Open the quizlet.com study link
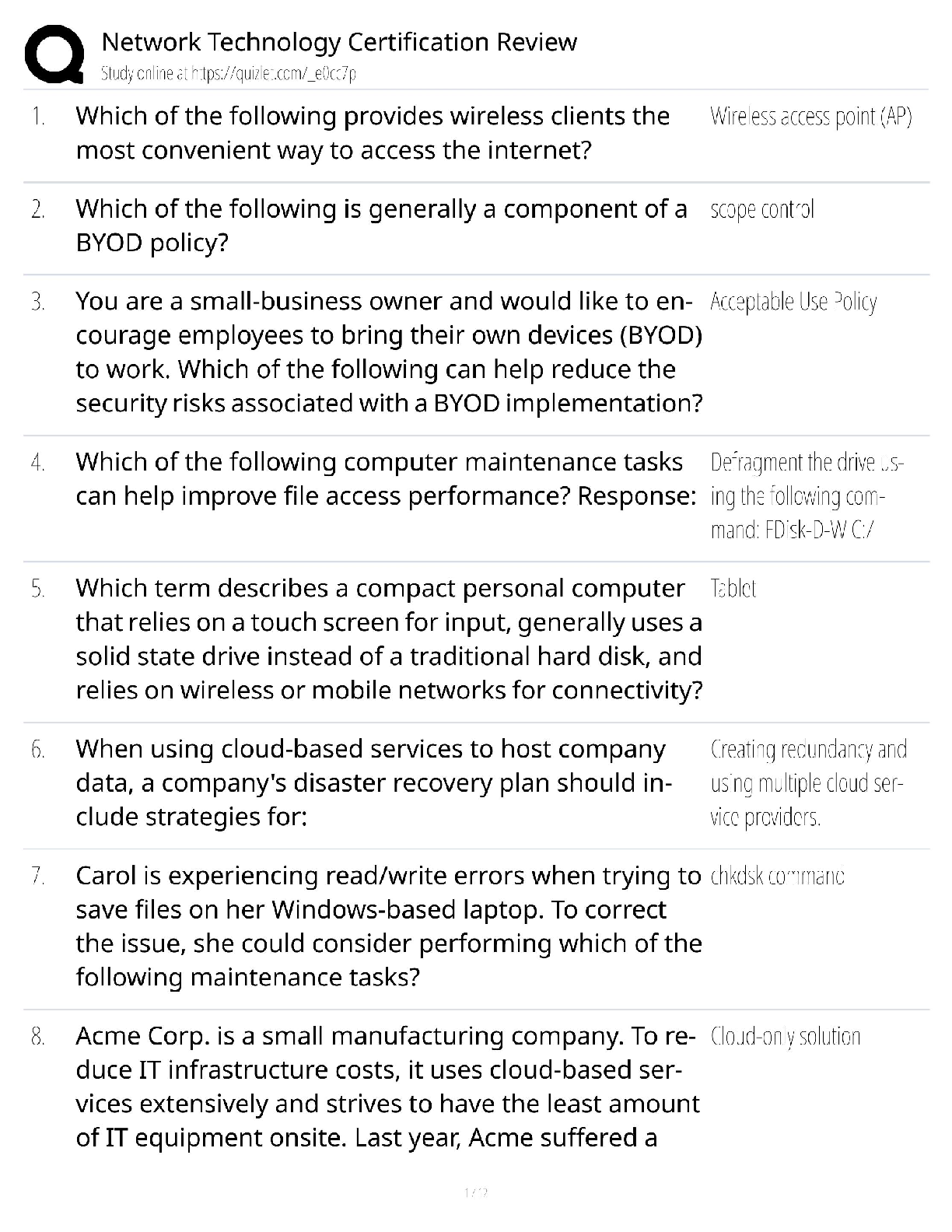 point(229,74)
